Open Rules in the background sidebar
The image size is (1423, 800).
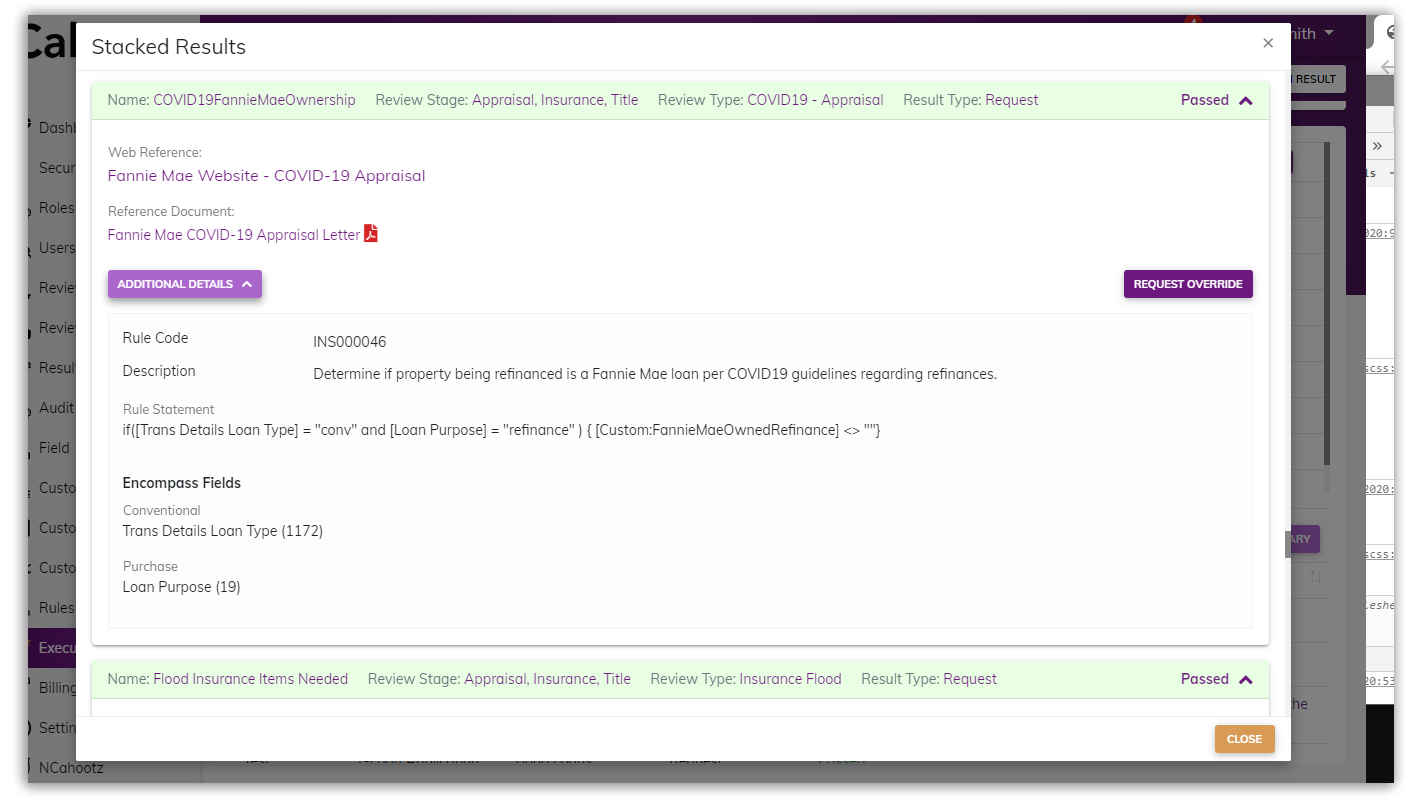[56, 608]
